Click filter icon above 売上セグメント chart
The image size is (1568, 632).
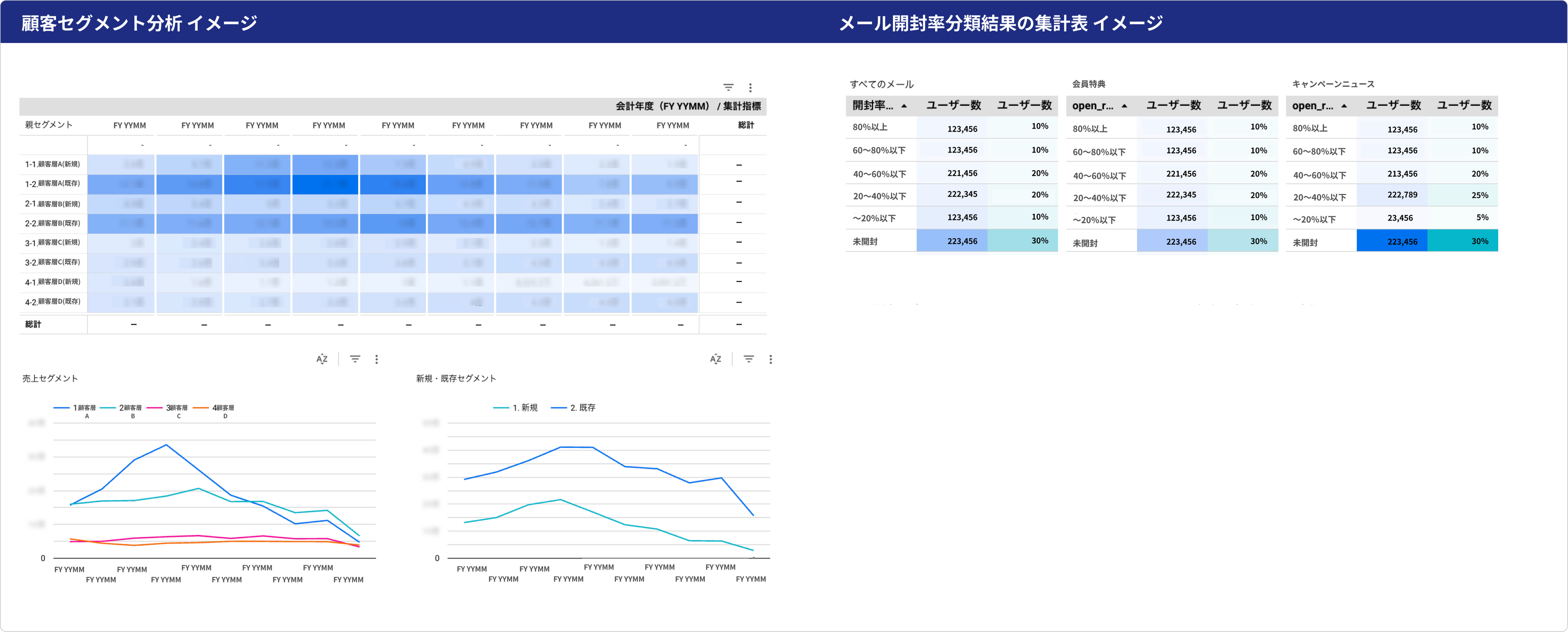coord(355,359)
